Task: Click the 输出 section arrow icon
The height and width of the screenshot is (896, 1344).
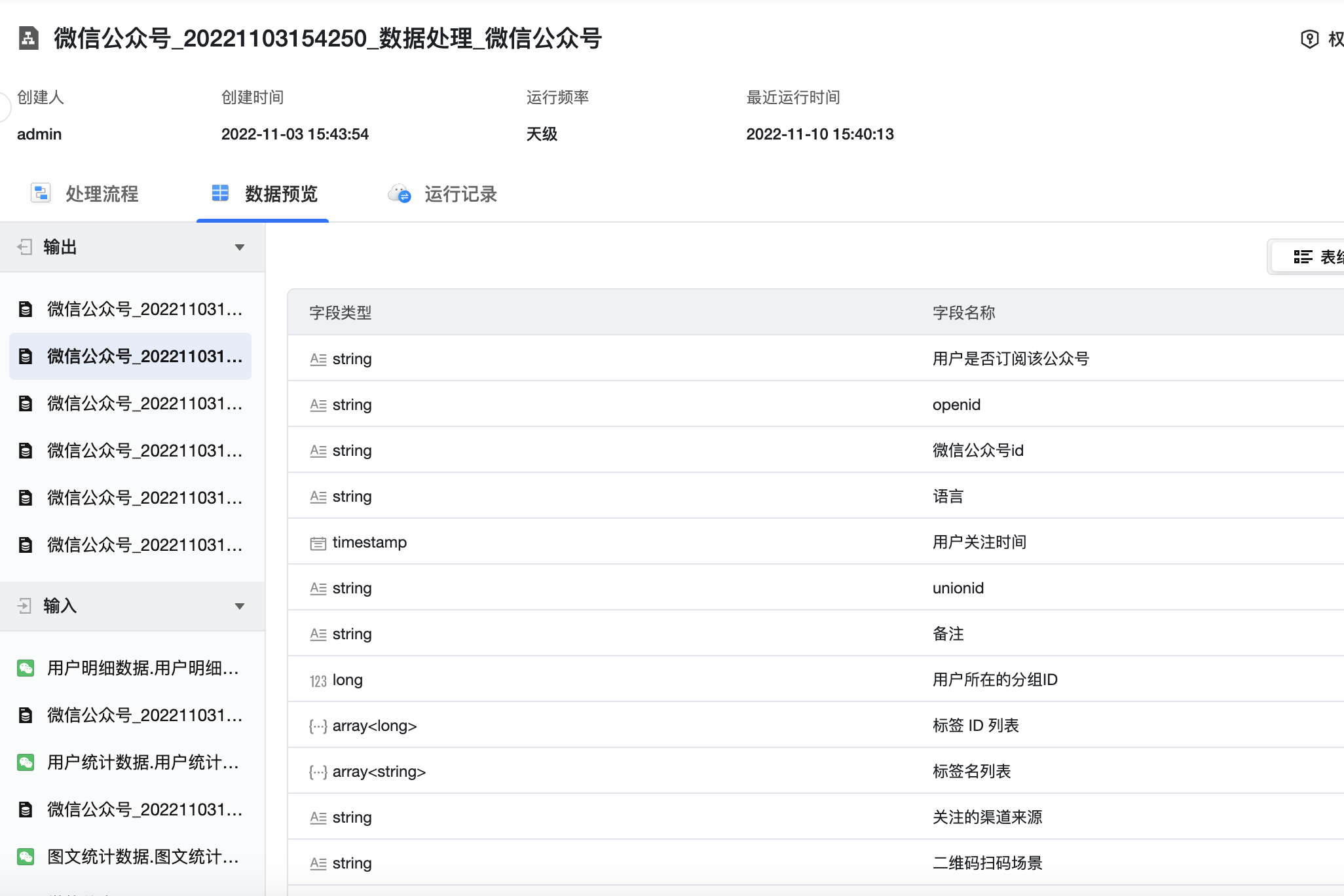Action: (x=25, y=247)
